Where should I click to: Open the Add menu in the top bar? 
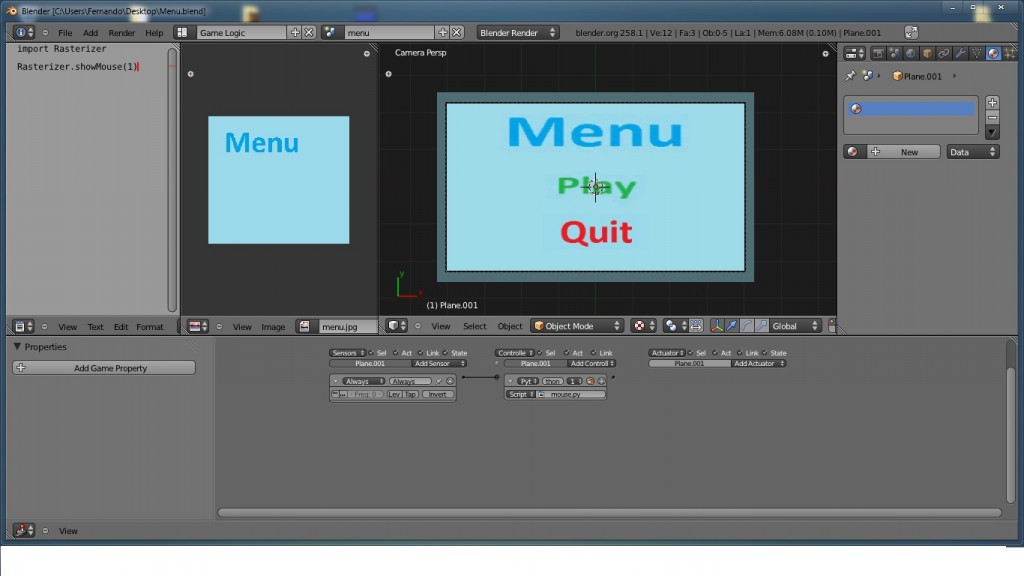point(88,32)
